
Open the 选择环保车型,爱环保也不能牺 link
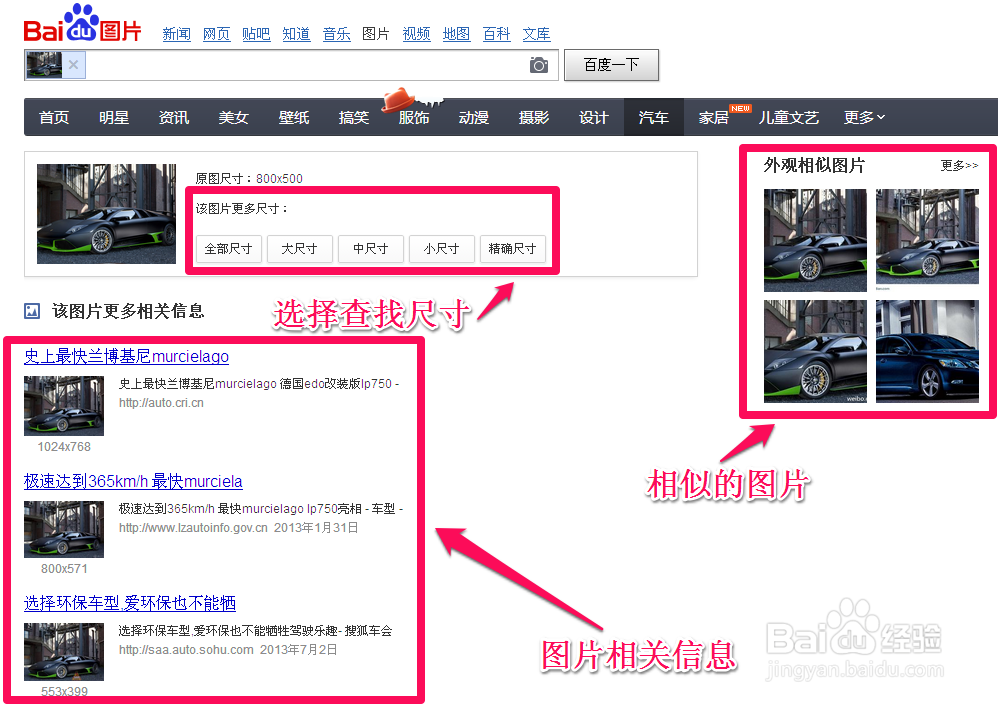[x=130, y=603]
